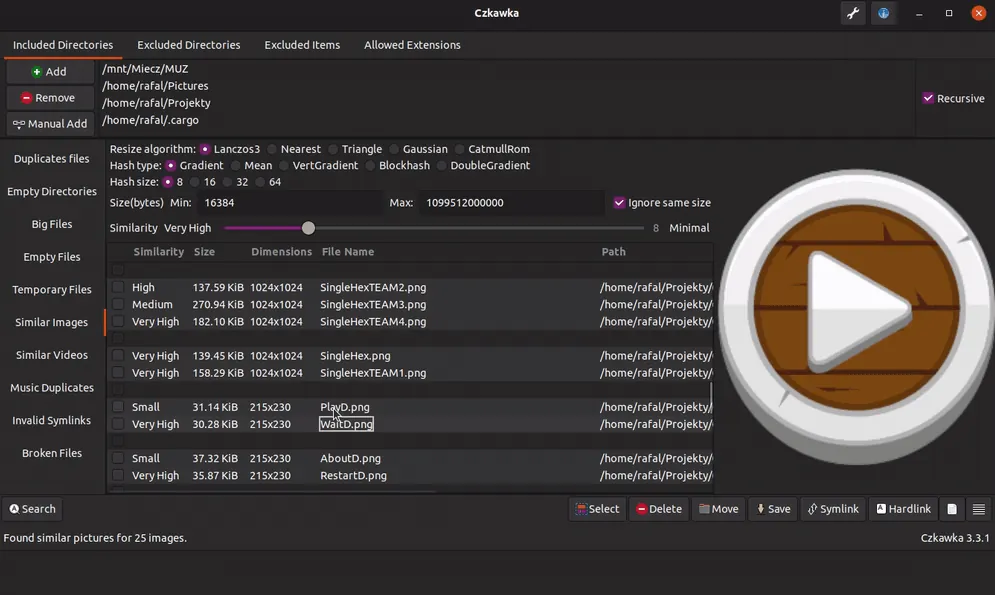The image size is (995, 595).
Task: Tick the checkbox for SingleHexTEAM3.png
Action: (x=118, y=304)
